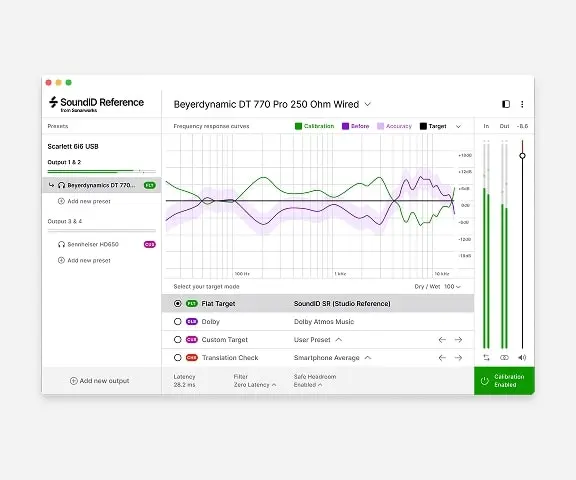The image size is (576, 480).
Task: Open the three-dot more options menu
Action: point(522,104)
